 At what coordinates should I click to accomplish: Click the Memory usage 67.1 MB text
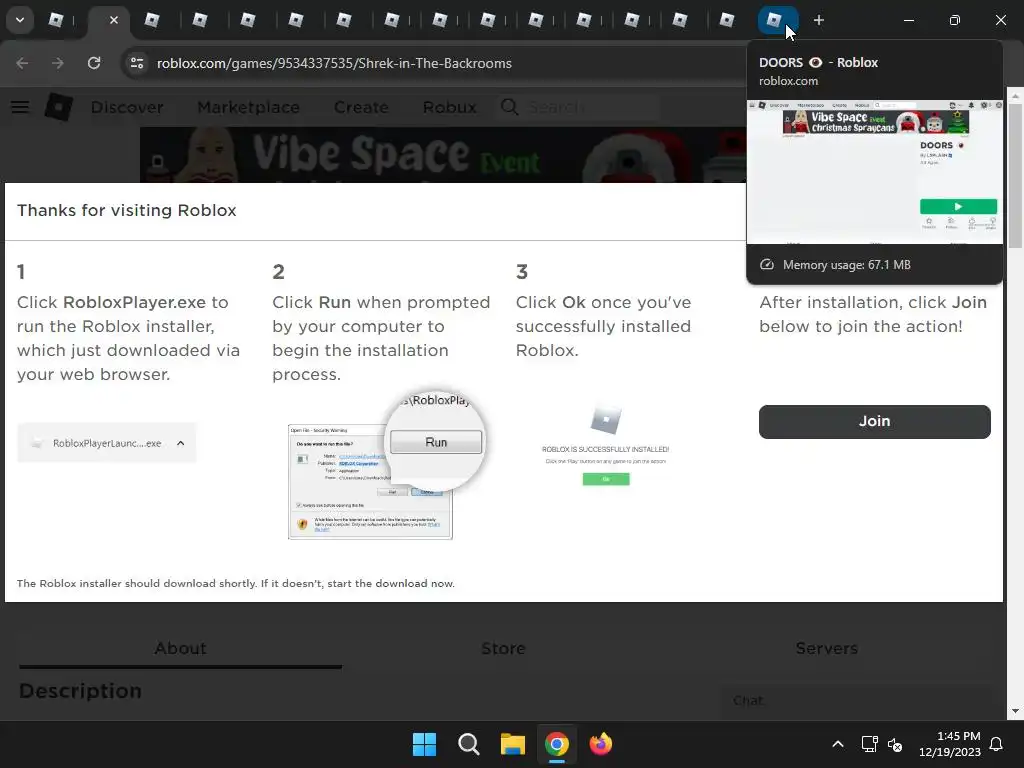point(846,264)
